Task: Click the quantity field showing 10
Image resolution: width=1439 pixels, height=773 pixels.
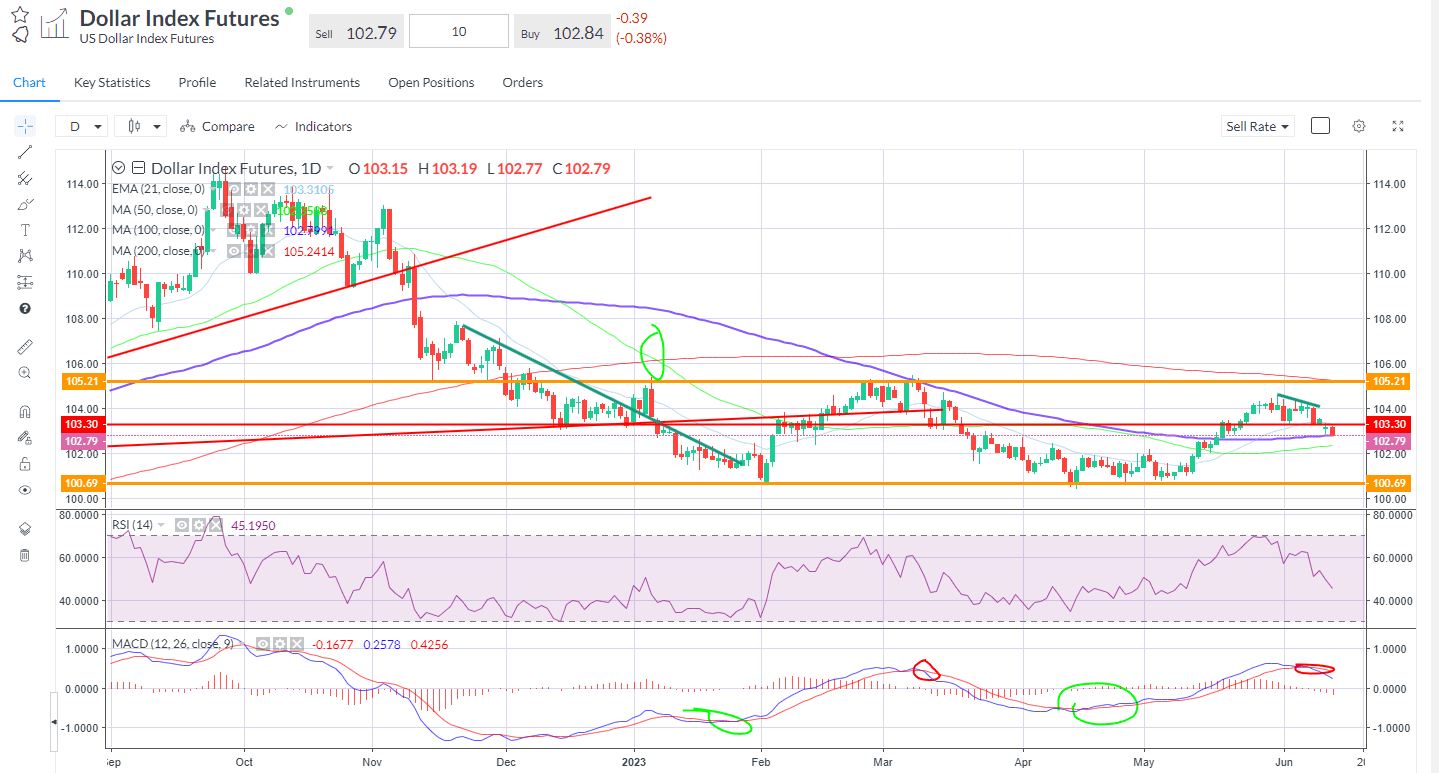Action: (x=459, y=32)
